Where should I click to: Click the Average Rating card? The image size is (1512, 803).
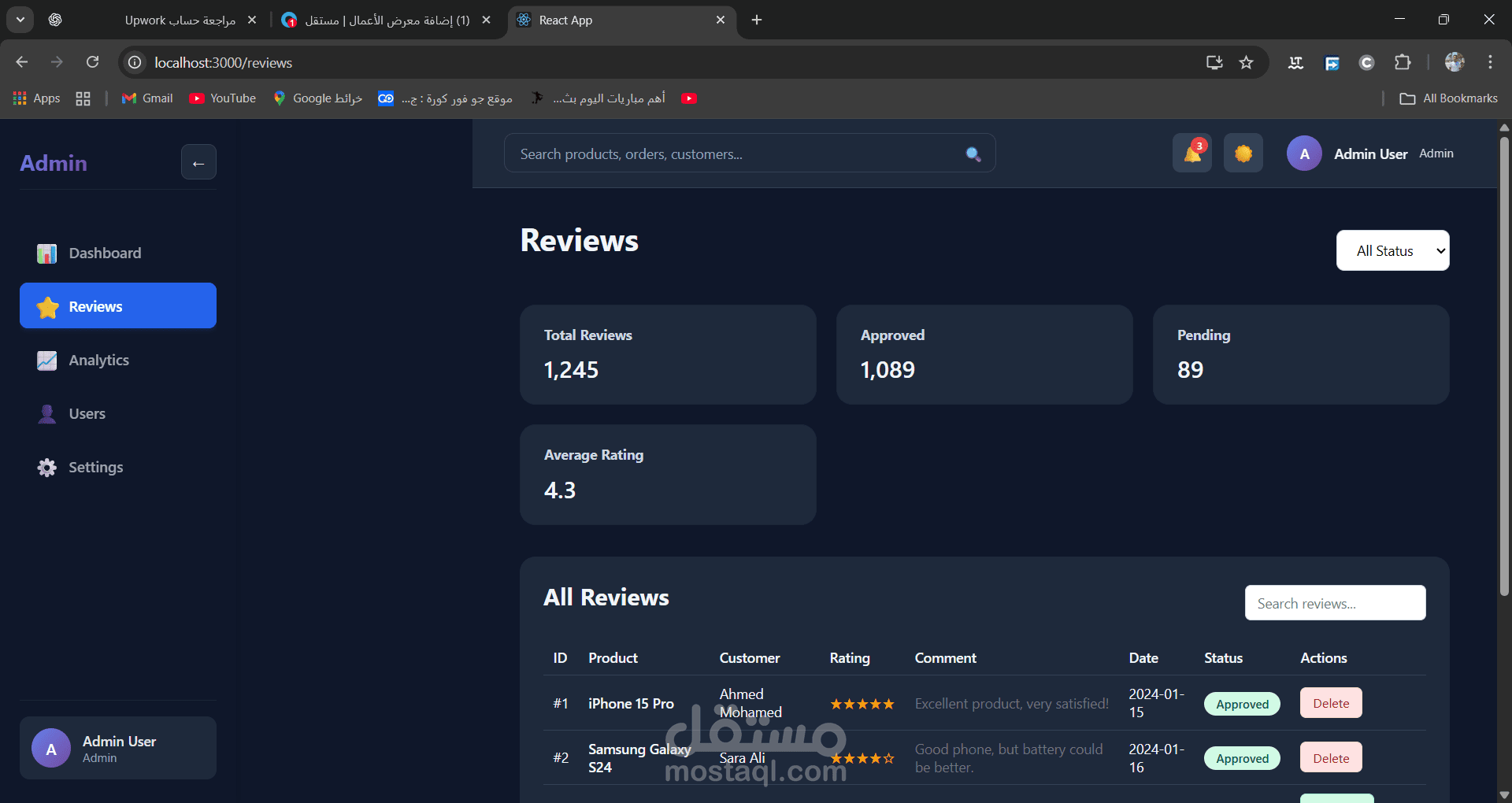(x=668, y=475)
